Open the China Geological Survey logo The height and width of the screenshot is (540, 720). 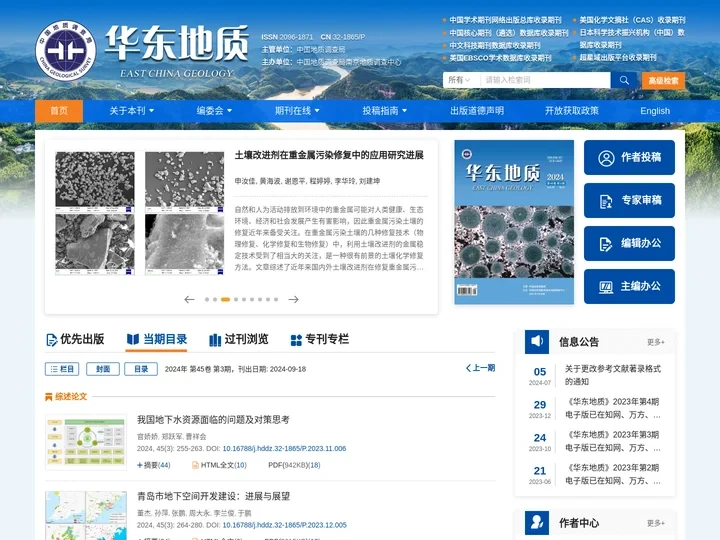[66, 50]
